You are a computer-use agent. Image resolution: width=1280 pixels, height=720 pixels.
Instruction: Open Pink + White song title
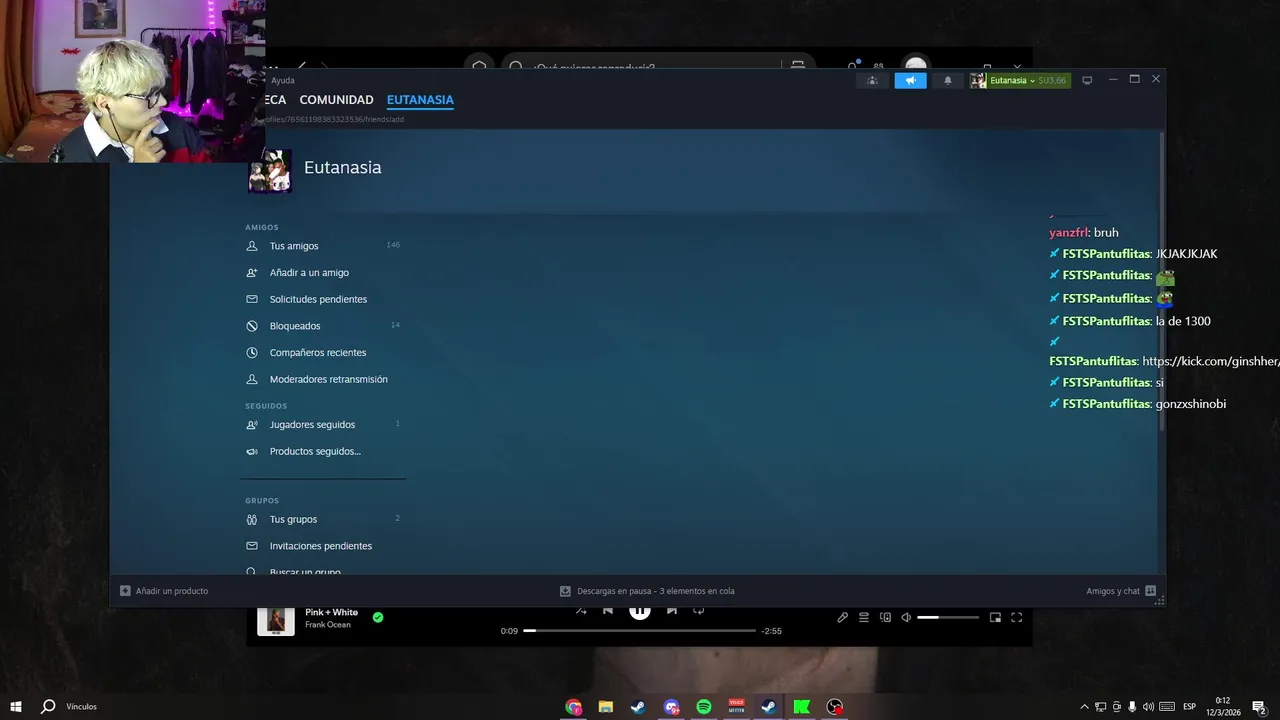coord(331,612)
